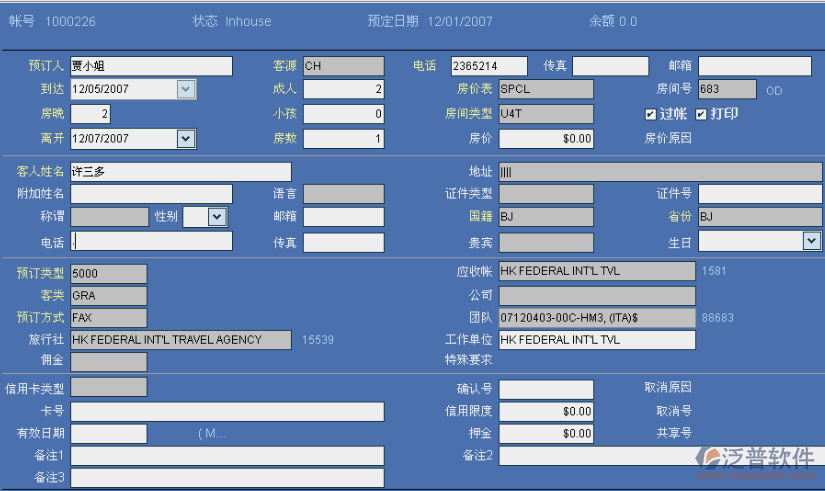Click the 称谓 title field
Image resolution: width=825 pixels, height=491 pixels.
coord(109,216)
